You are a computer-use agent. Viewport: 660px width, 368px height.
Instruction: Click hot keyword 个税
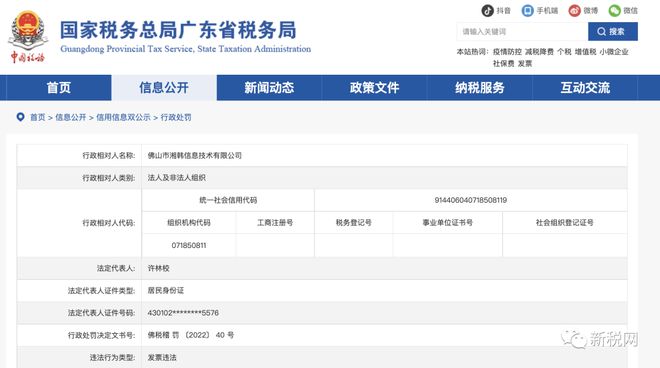pos(564,52)
